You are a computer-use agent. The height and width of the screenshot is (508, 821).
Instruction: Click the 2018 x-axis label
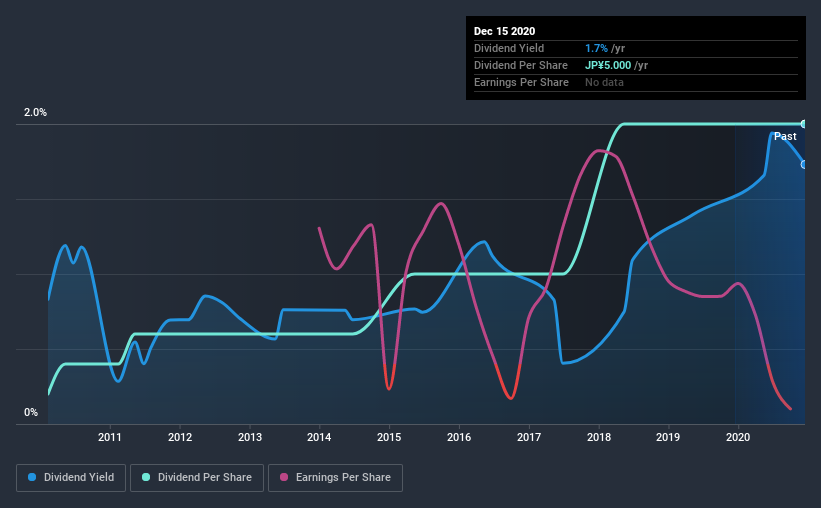click(x=598, y=437)
